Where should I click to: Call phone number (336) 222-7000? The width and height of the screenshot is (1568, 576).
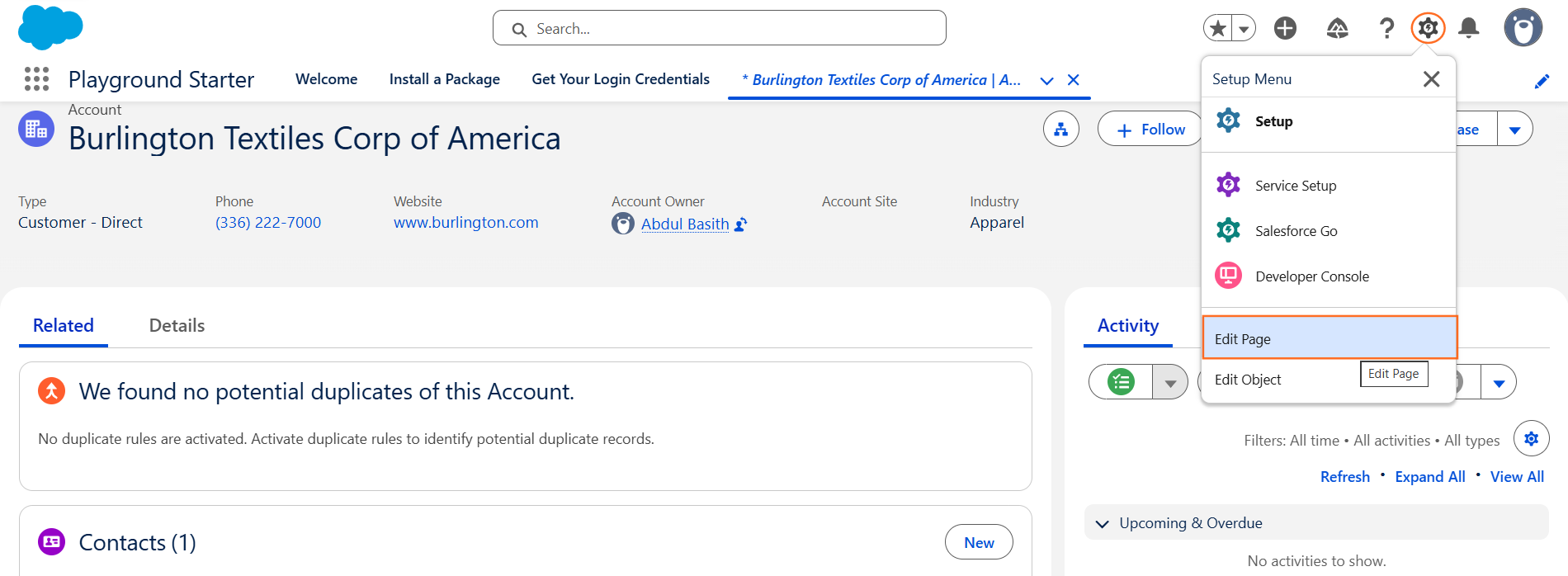tap(268, 223)
